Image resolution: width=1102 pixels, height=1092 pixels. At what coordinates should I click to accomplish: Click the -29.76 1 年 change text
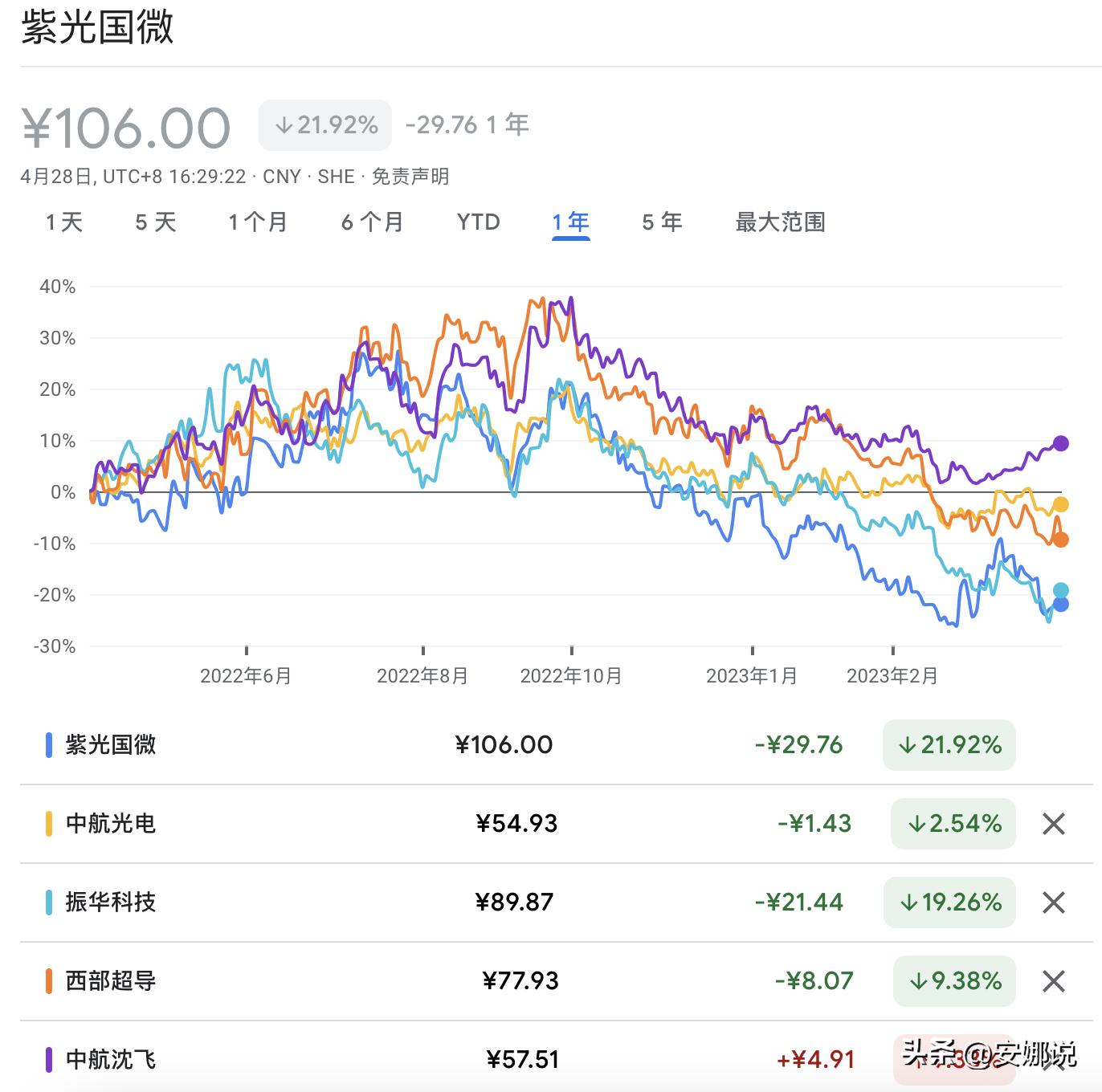(467, 125)
